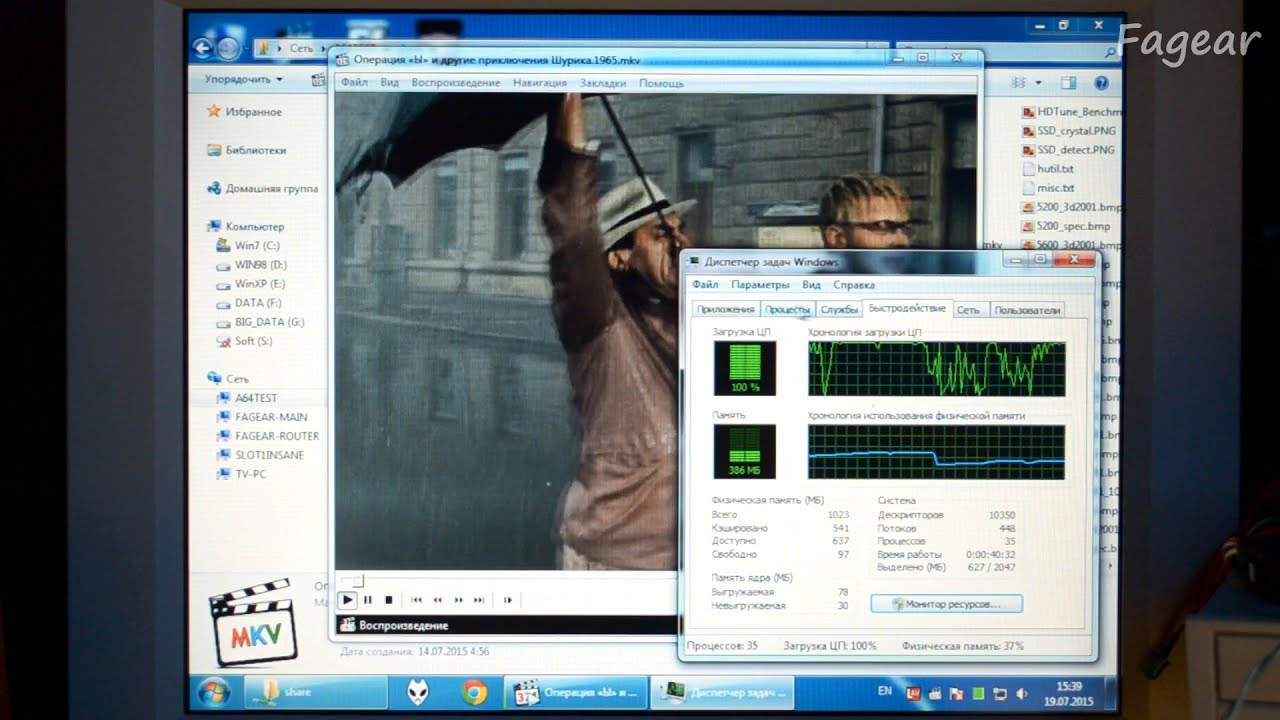Open the view options dropdown arrow

click(1038, 83)
